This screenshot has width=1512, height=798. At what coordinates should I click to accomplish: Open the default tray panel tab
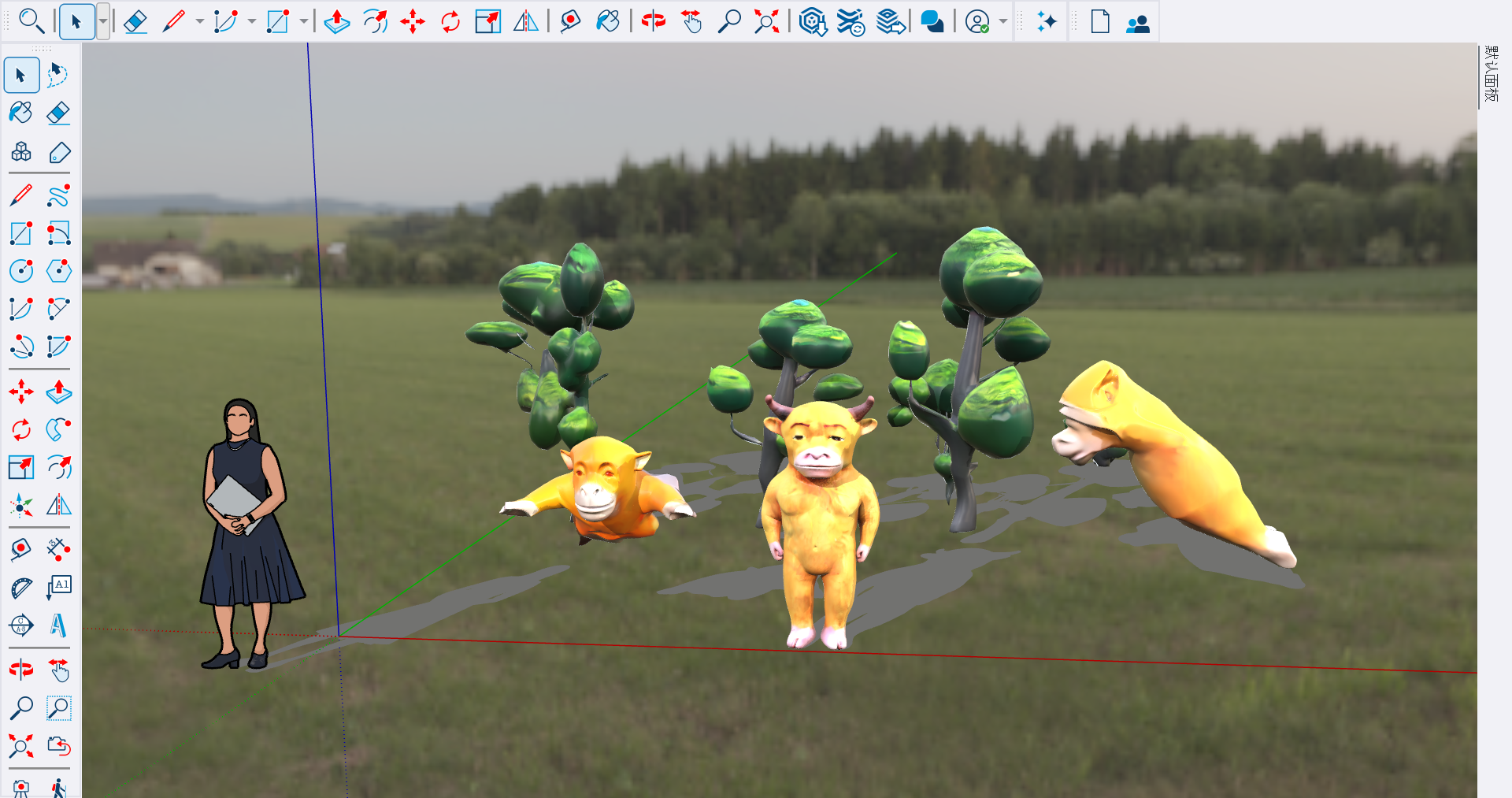[x=1490, y=74]
